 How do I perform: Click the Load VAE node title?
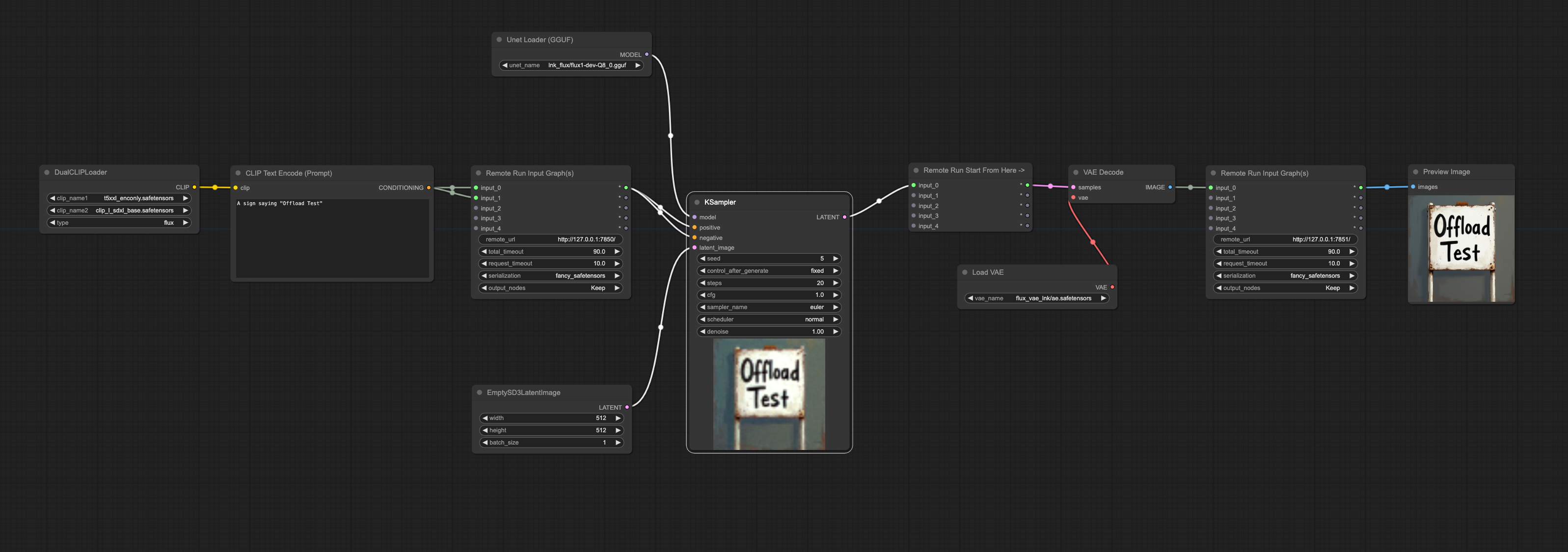coord(988,272)
